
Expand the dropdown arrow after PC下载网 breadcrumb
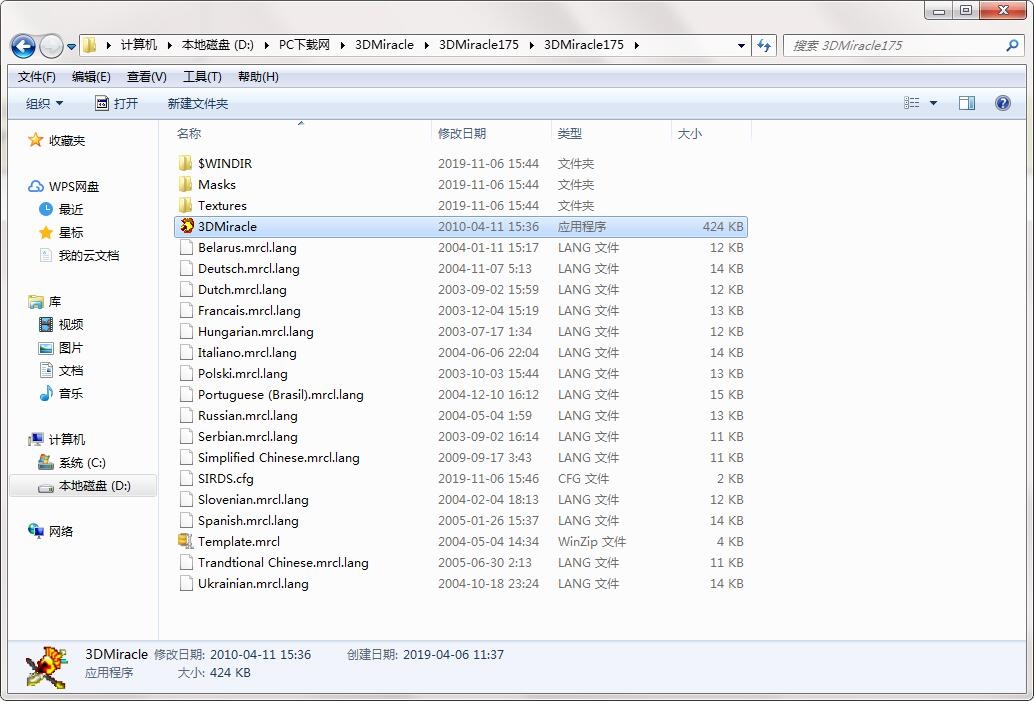click(343, 46)
